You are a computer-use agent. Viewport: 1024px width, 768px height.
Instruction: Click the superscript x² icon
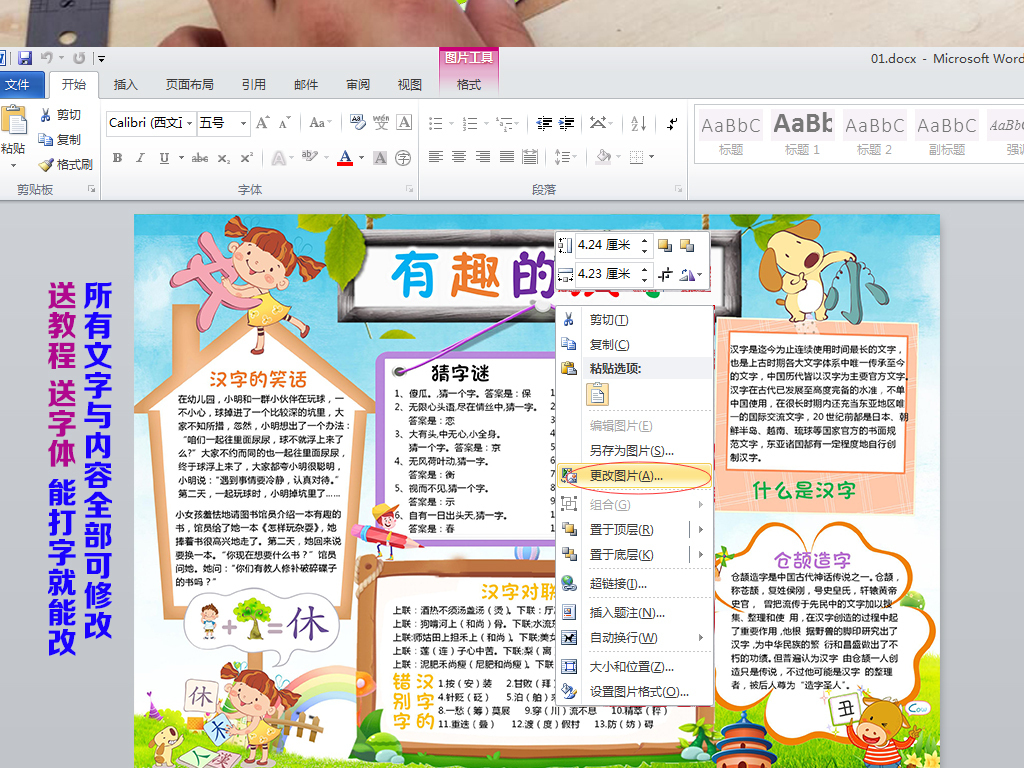click(247, 158)
